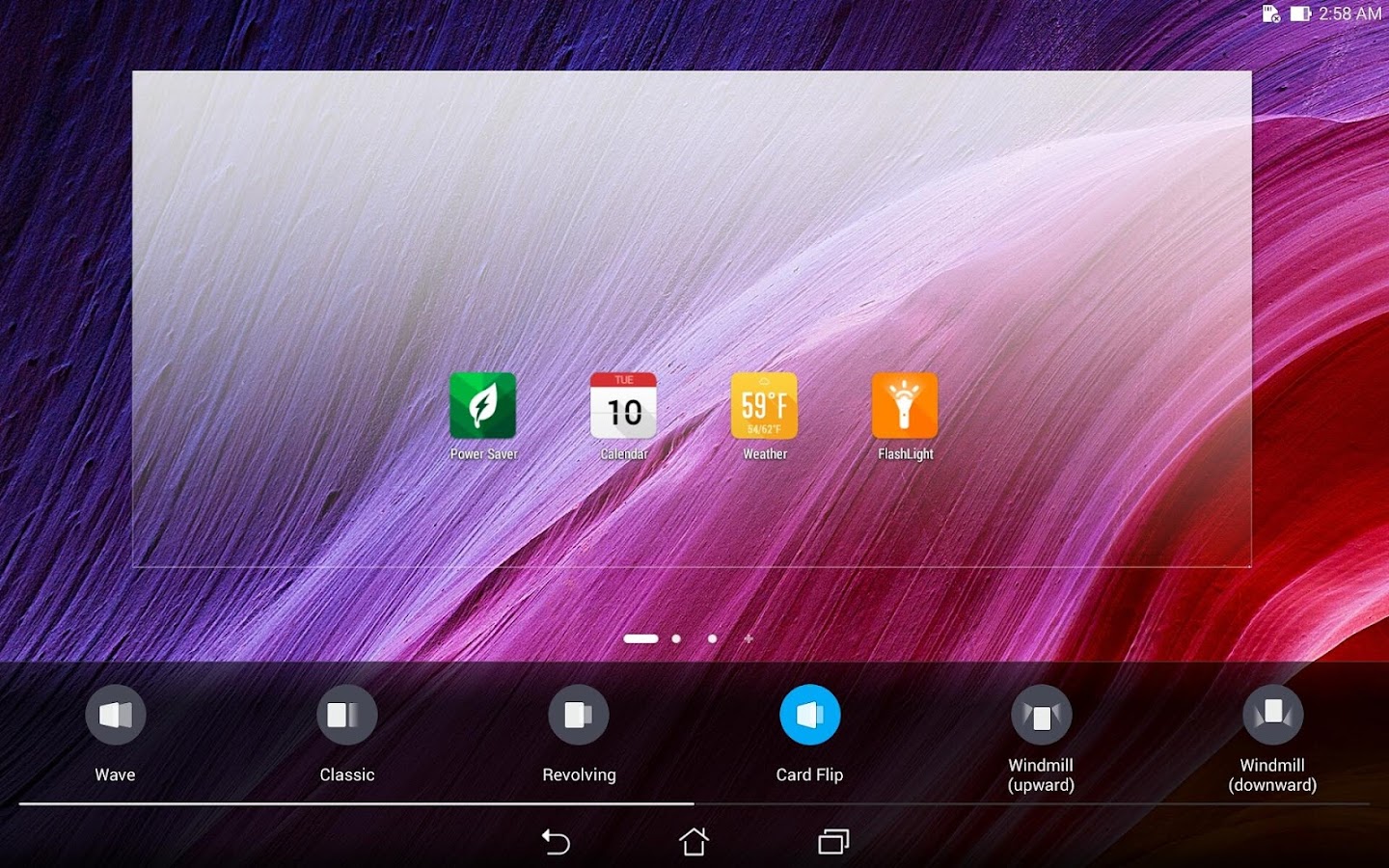Screen dimensions: 1389x868
Task: Select the Wave effect label text
Action: [x=115, y=773]
